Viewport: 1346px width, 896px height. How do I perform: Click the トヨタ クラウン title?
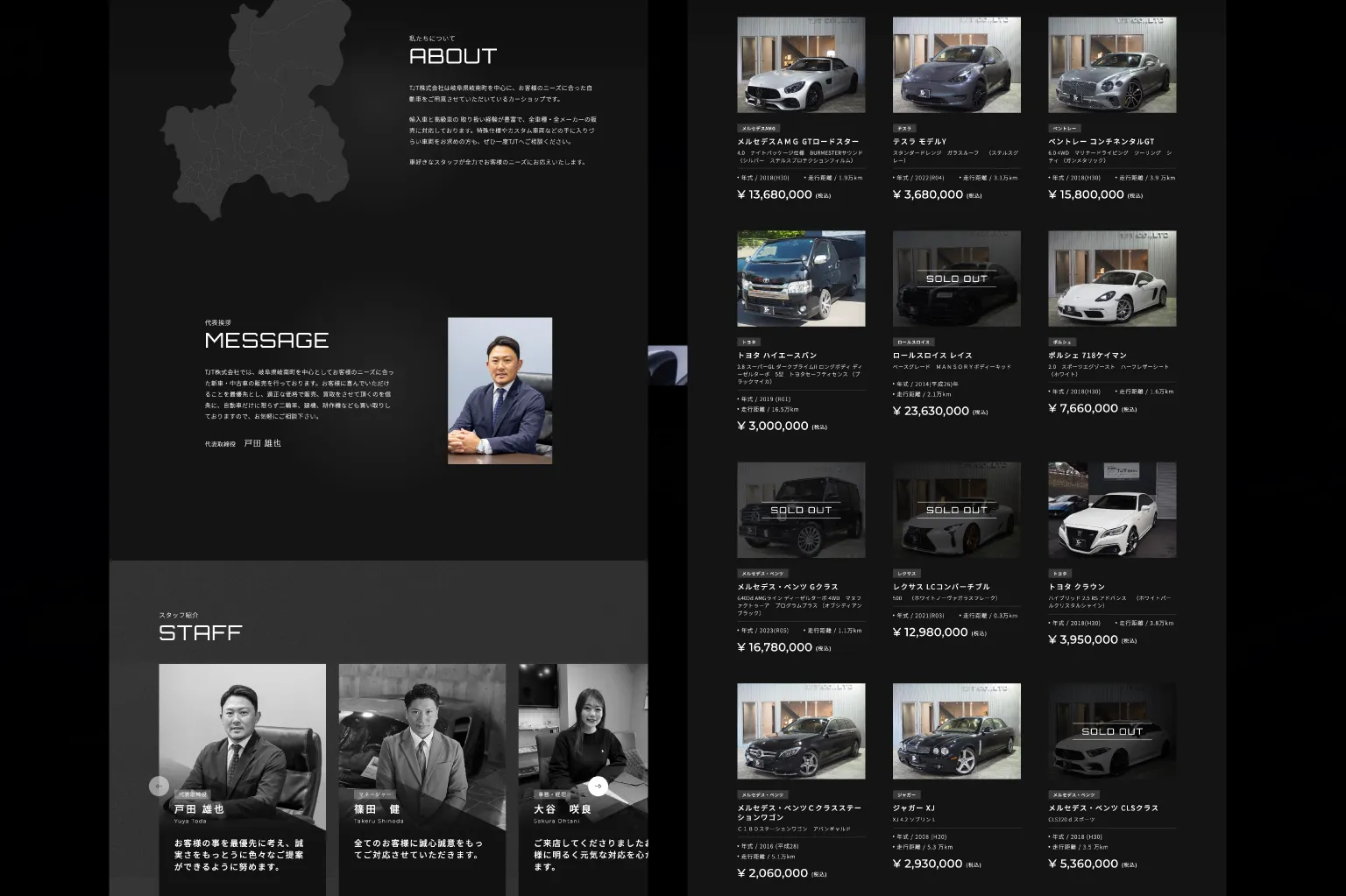(x=1077, y=586)
